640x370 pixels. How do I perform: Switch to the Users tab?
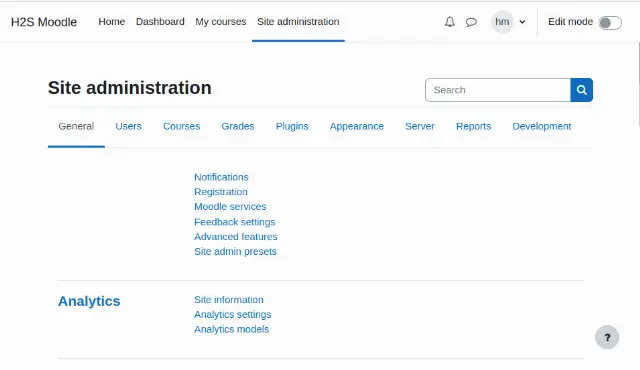click(x=128, y=126)
